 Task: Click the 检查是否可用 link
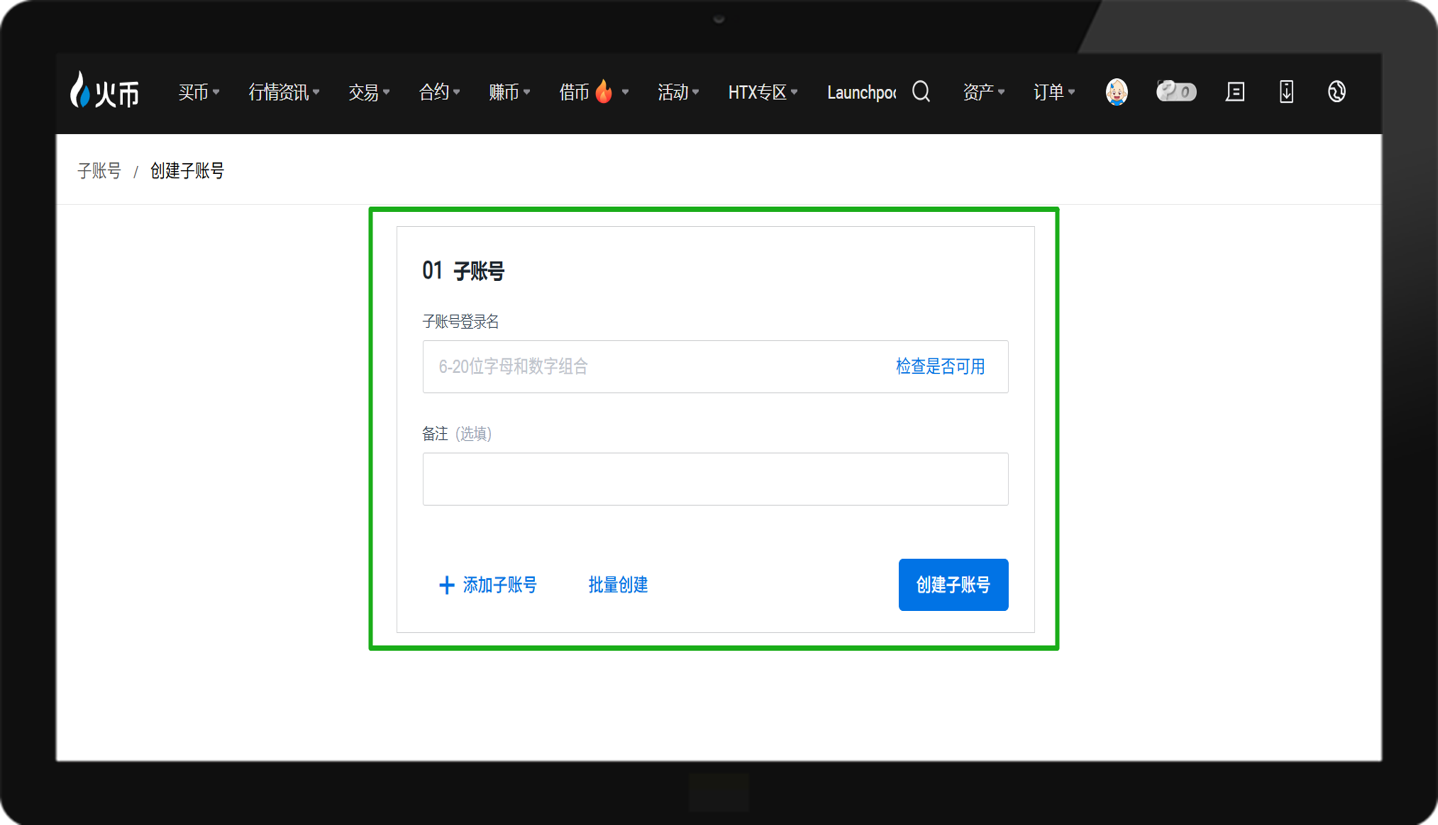(x=940, y=367)
